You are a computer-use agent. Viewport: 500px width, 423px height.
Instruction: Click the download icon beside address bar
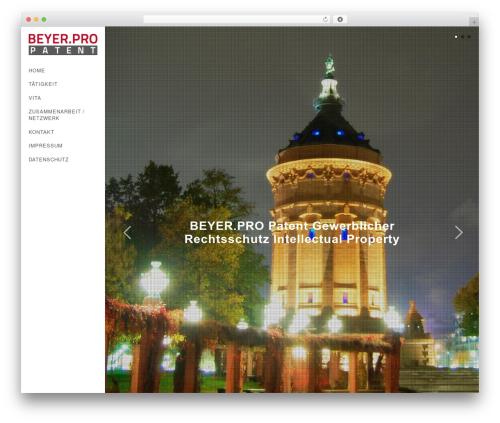click(x=340, y=20)
